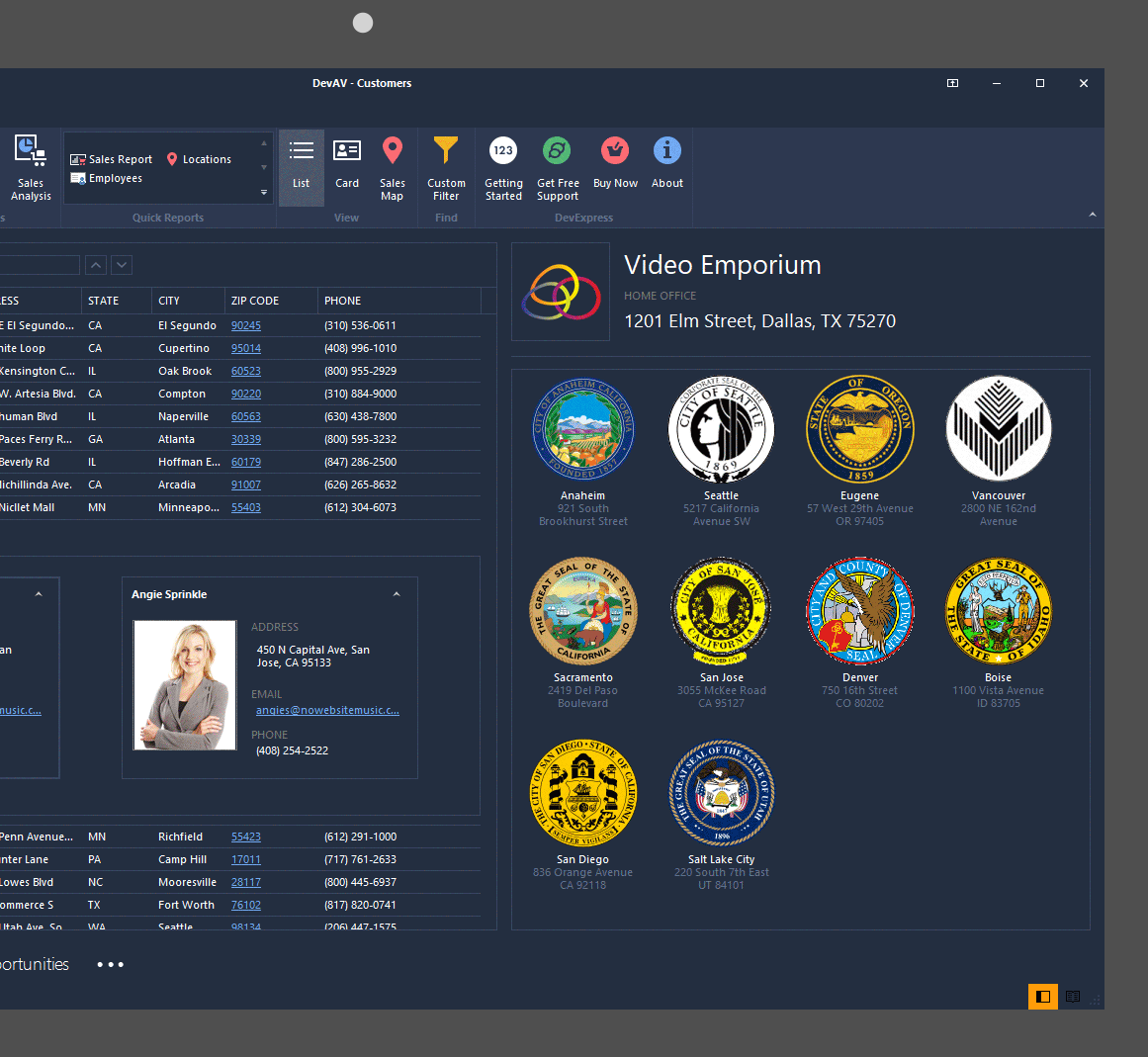This screenshot has width=1148, height=1057.
Task: Select the Camp Hill row
Action: pyautogui.click(x=240, y=859)
